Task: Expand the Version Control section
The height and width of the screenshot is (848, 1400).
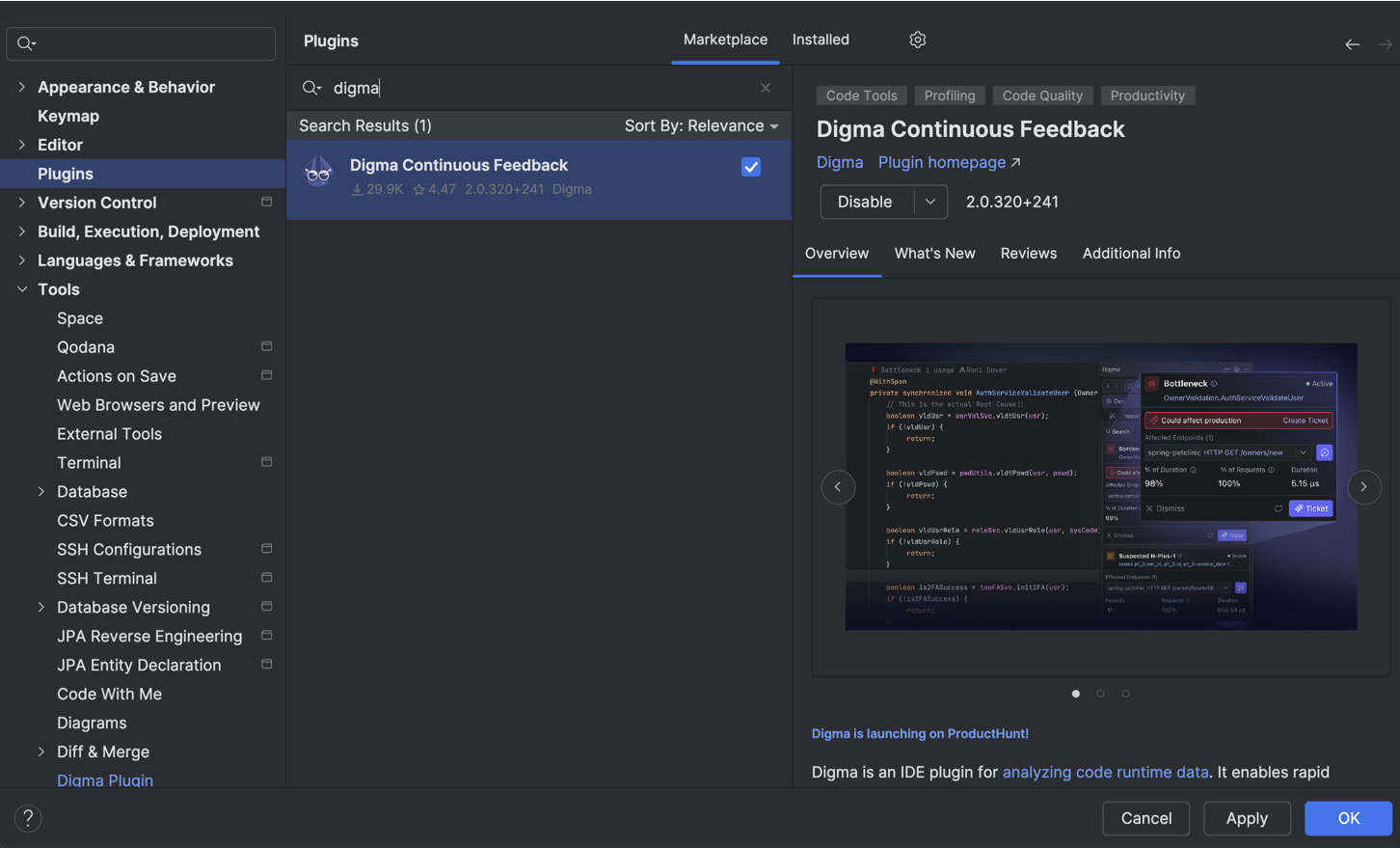Action: pyautogui.click(x=21, y=203)
